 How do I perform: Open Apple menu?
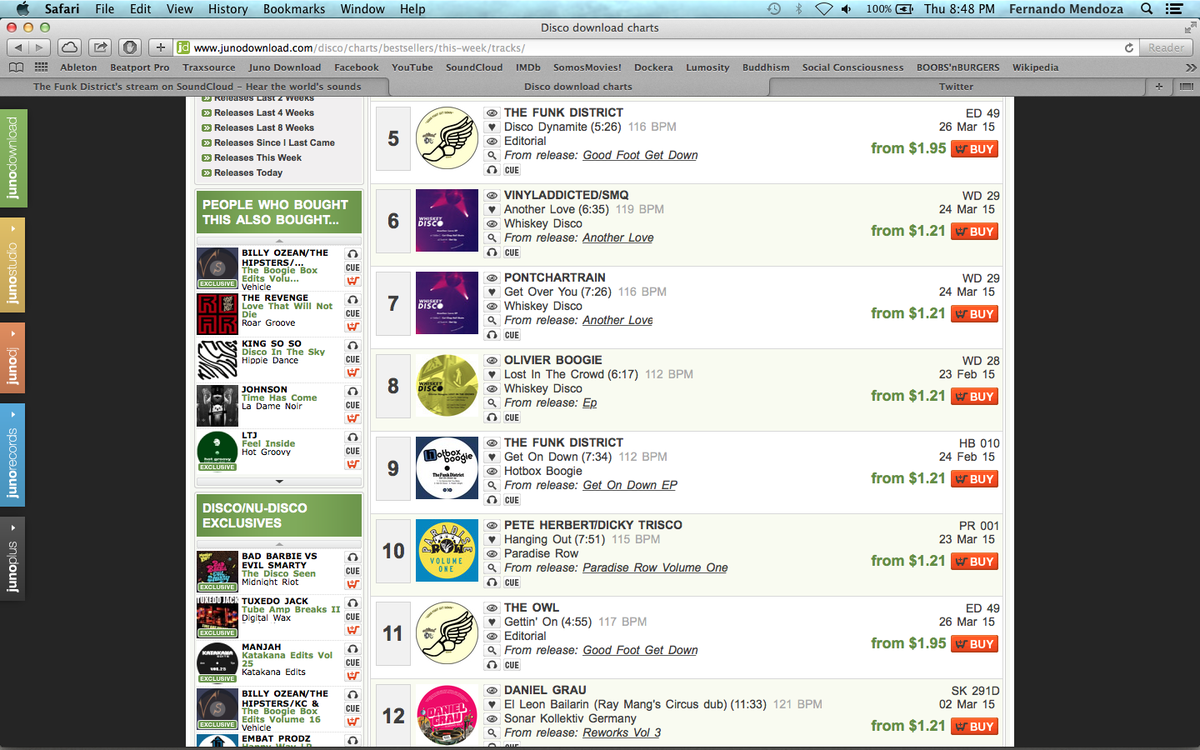click(x=23, y=9)
